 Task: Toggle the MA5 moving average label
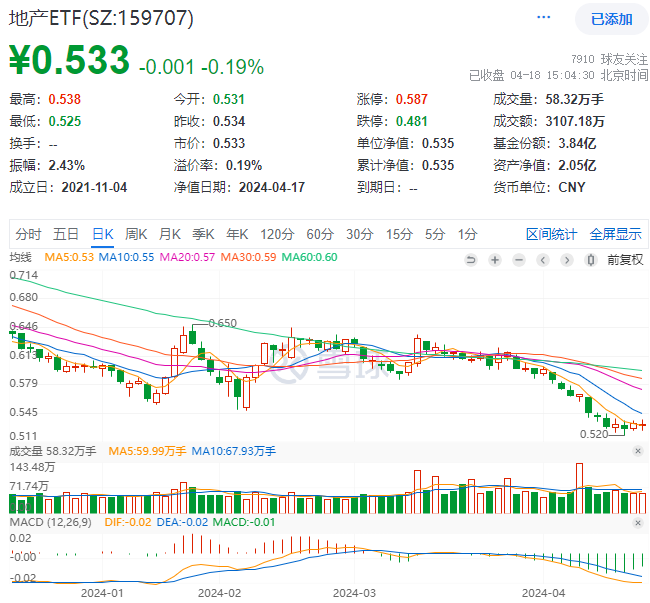69,257
